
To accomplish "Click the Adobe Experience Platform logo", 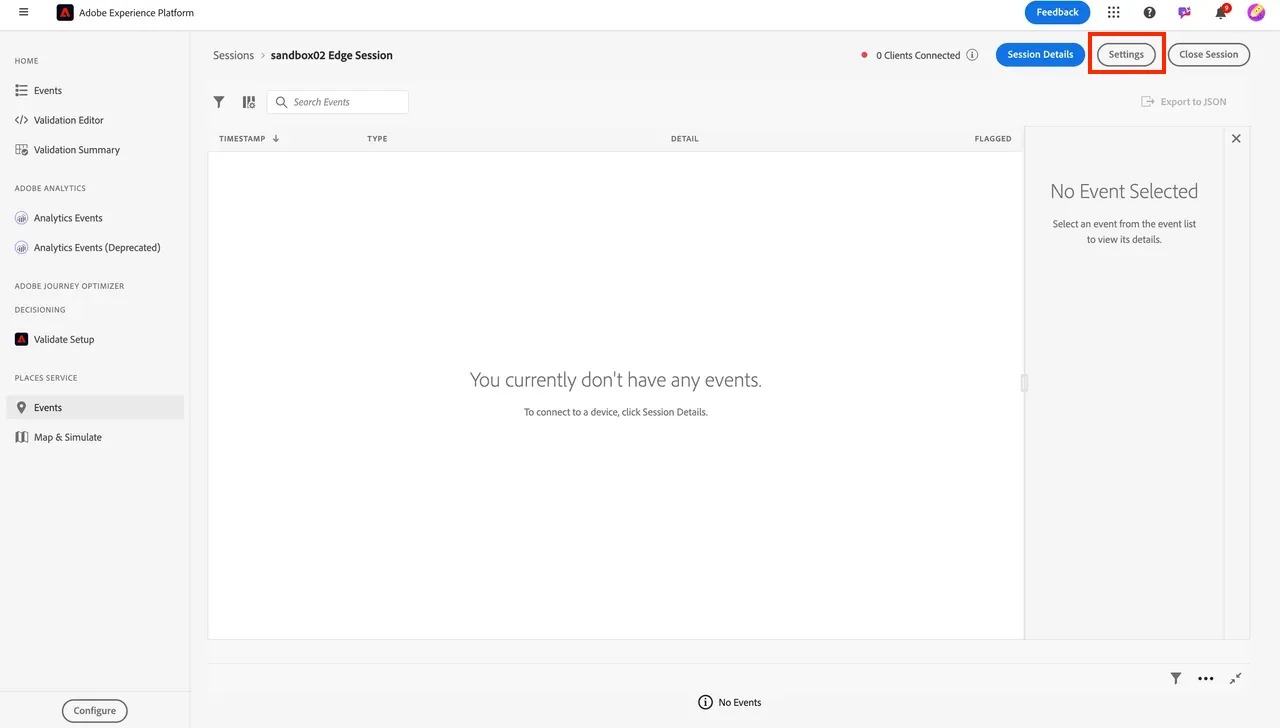I will coord(65,13).
